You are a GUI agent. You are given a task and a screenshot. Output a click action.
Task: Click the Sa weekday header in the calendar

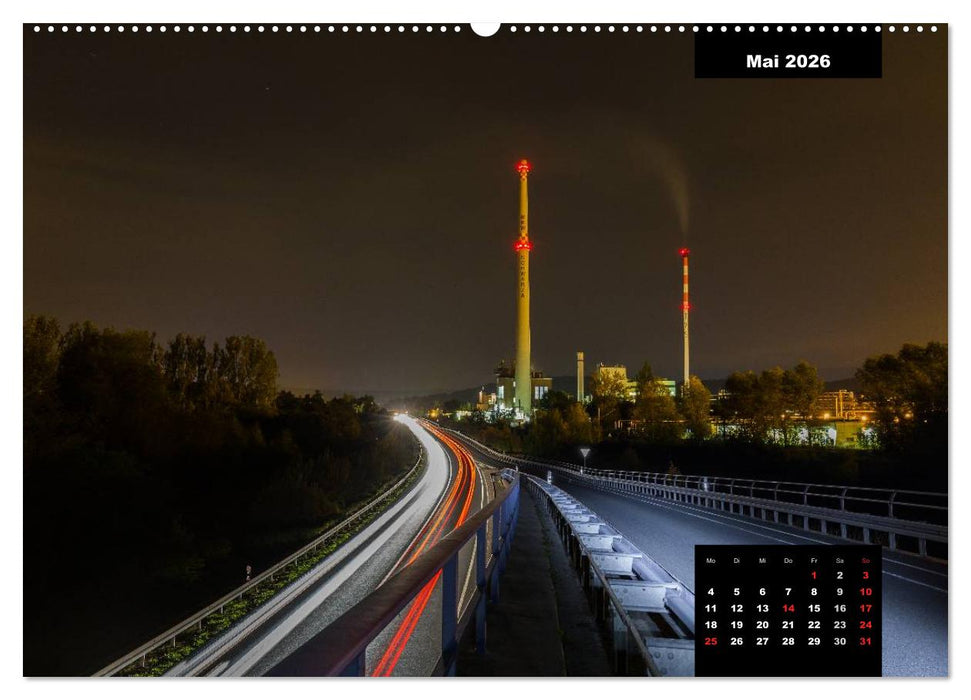tap(840, 560)
